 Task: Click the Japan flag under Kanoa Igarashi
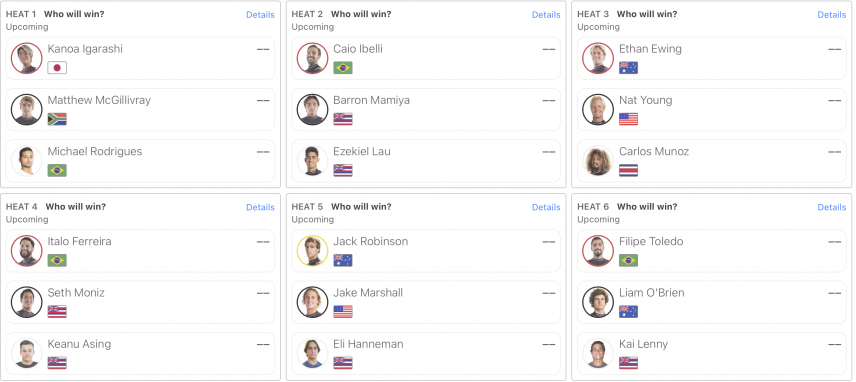point(57,68)
